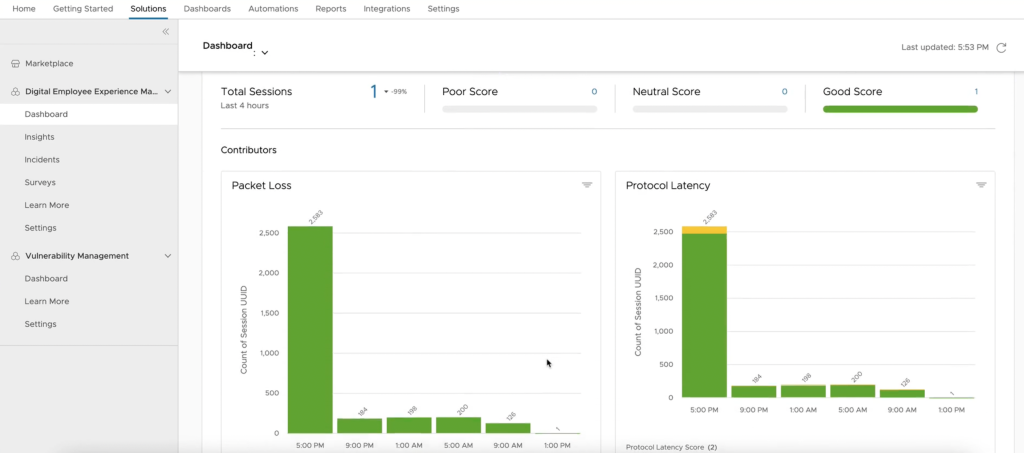
Task: Open Surveys in the sidebar
Action: (40, 183)
